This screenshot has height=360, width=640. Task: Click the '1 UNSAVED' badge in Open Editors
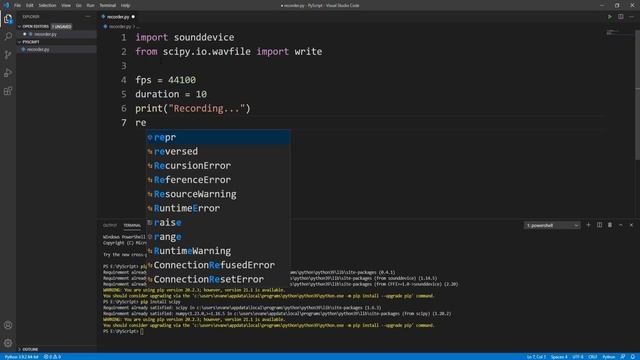[61, 26]
